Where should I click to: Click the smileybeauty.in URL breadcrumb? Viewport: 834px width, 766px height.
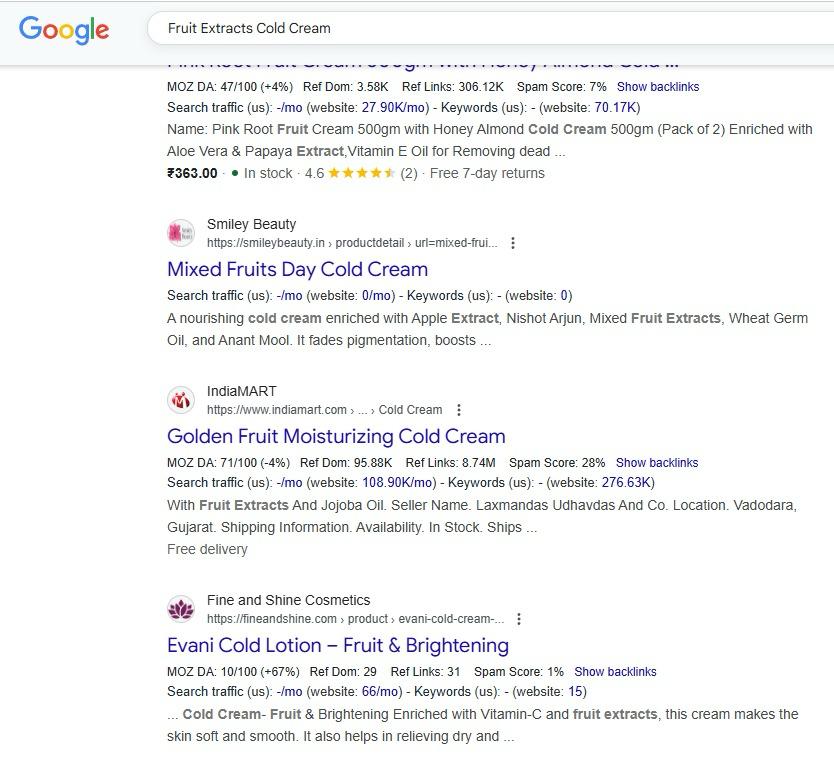point(352,243)
